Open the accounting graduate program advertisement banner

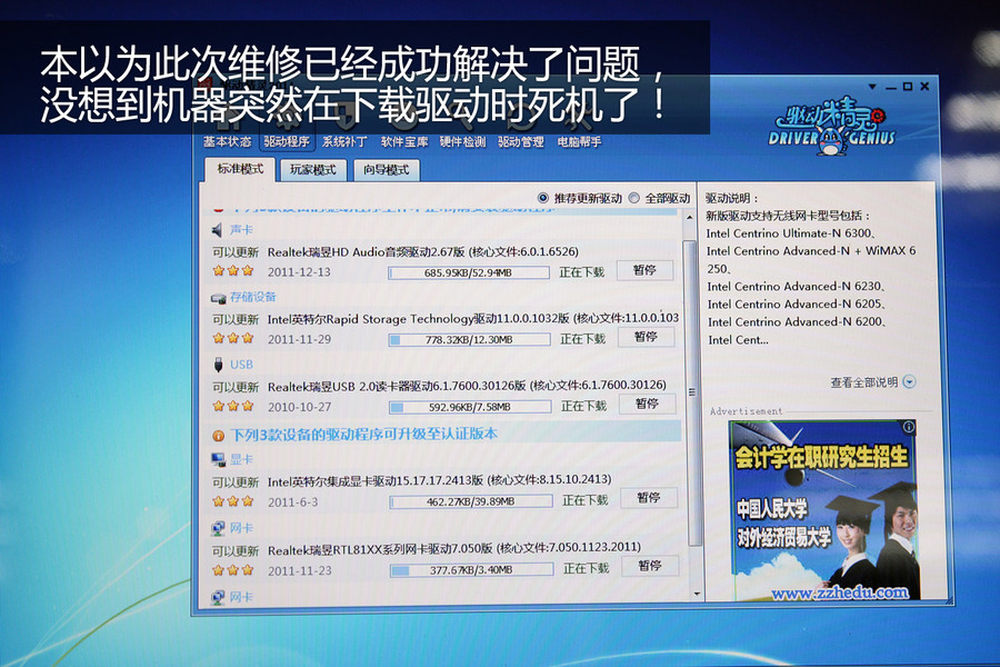[822, 510]
